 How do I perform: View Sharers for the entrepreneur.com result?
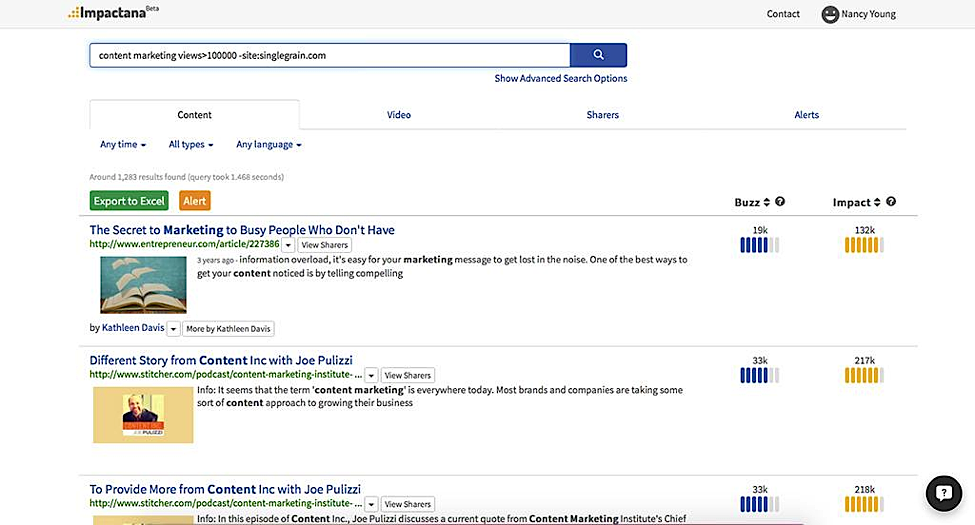[325, 245]
